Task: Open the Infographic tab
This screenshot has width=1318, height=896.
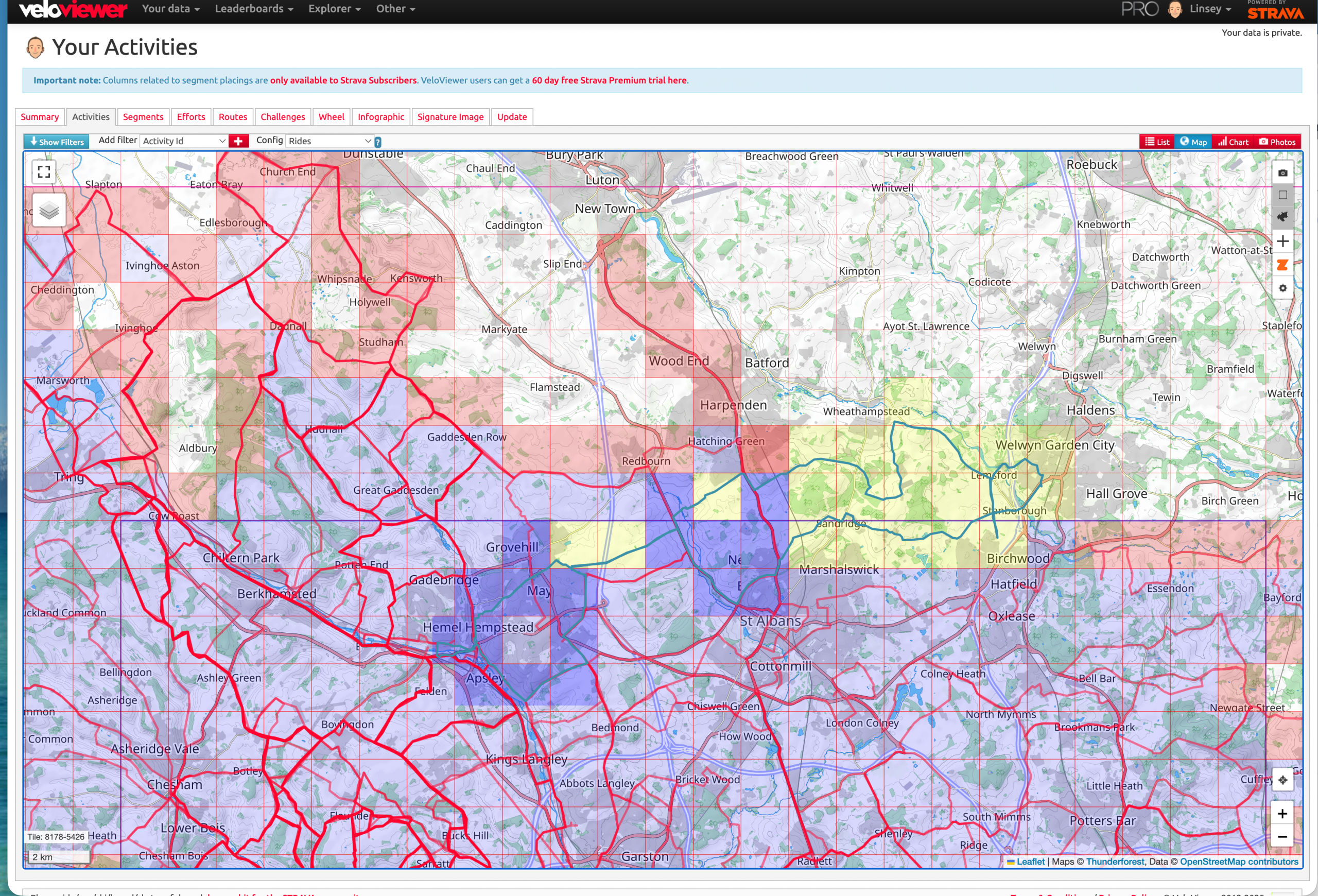Action: pyautogui.click(x=380, y=117)
